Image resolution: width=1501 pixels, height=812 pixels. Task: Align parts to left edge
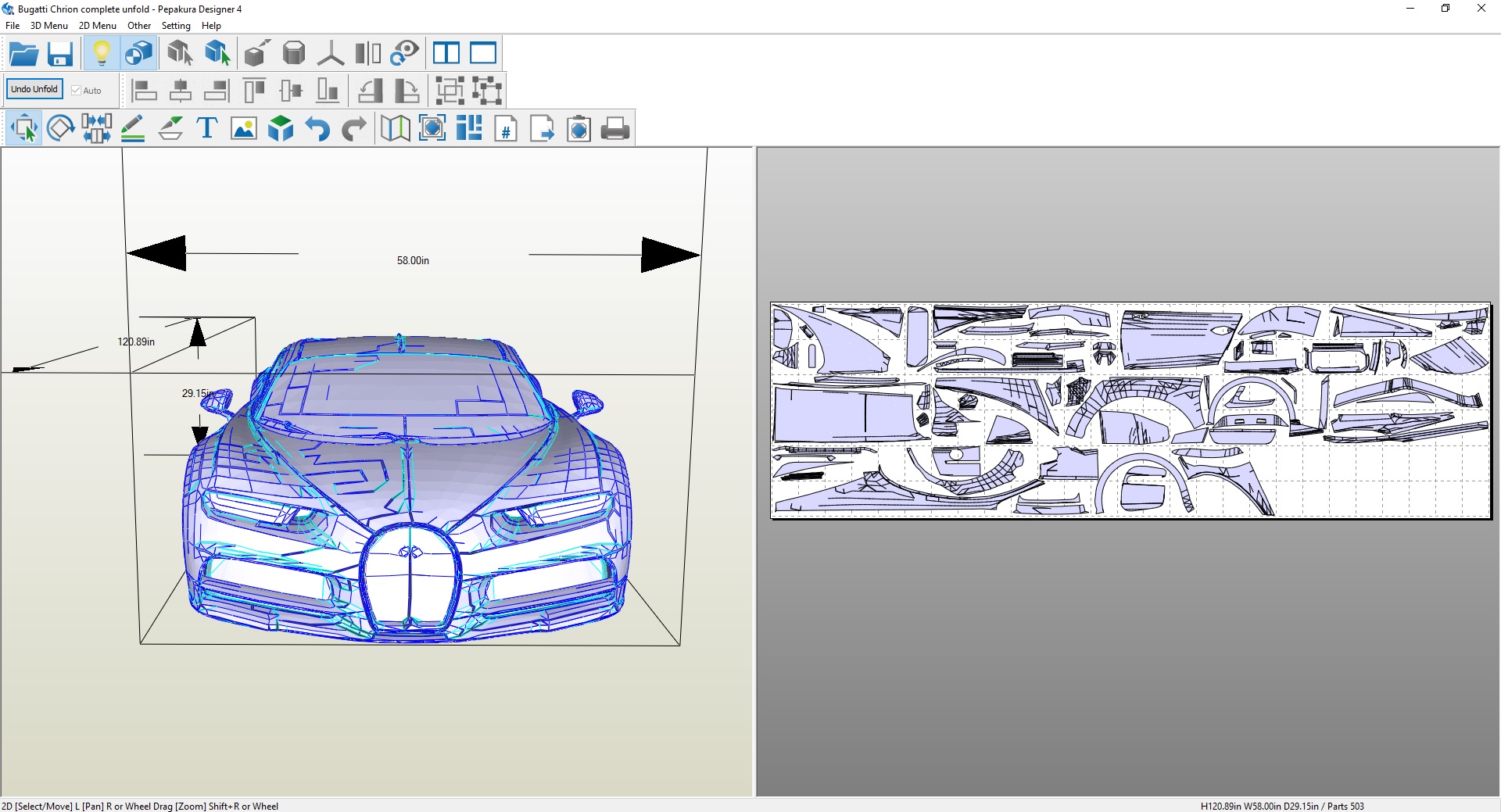(144, 91)
